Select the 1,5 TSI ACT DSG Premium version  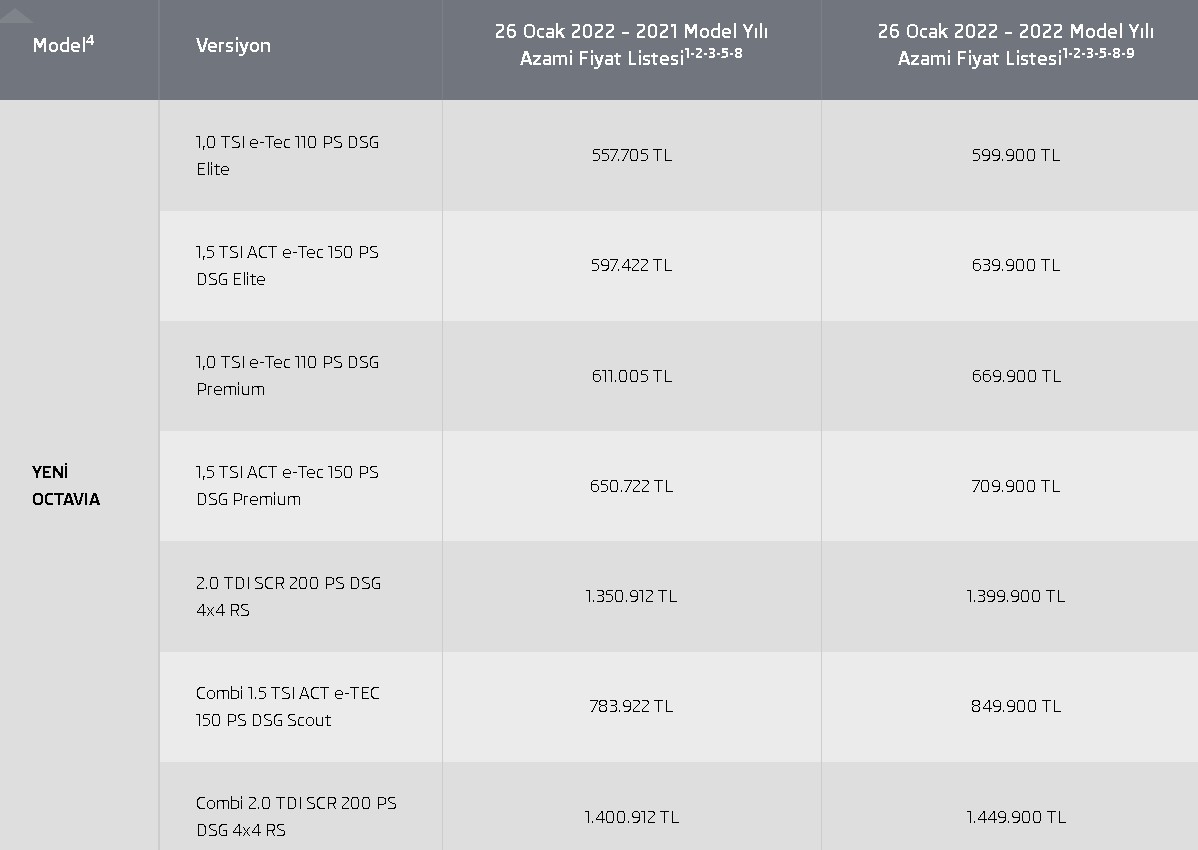pos(287,485)
